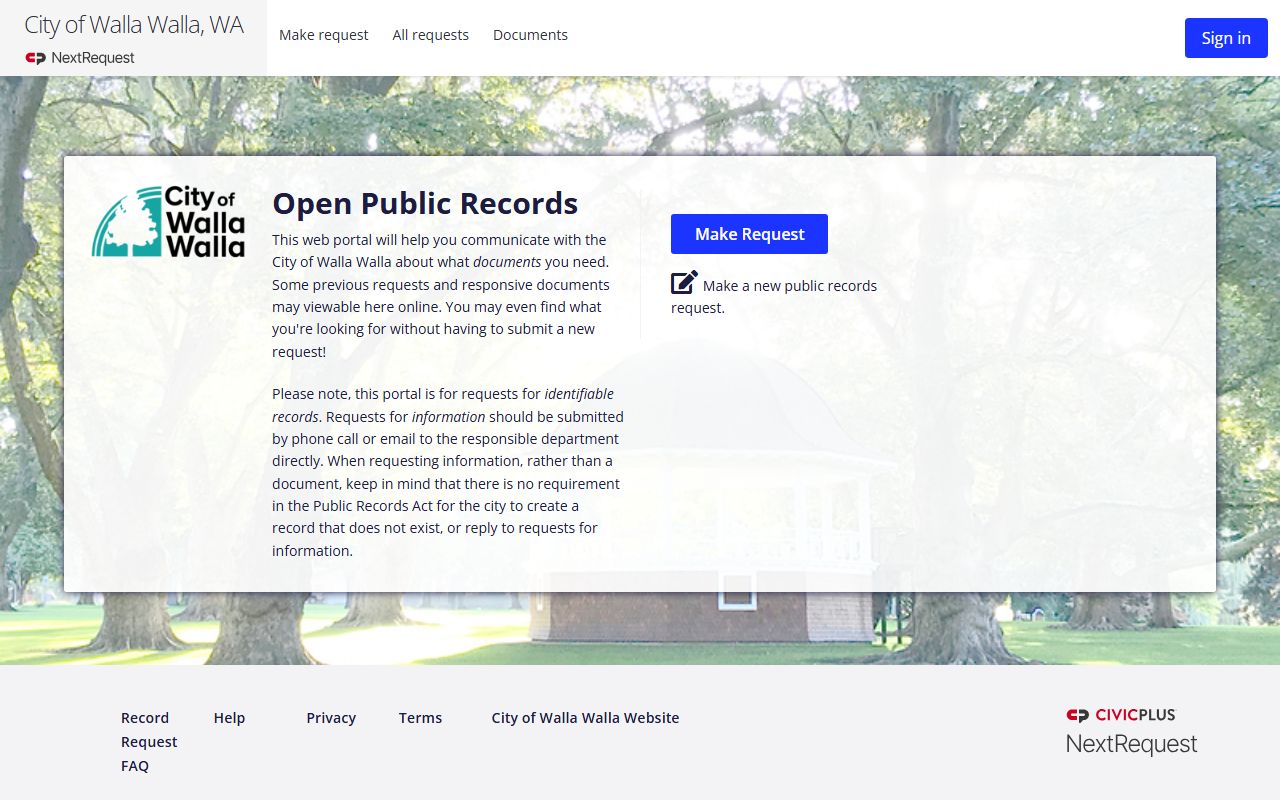
Task: Click the text Make a new public records request
Action: click(x=774, y=296)
